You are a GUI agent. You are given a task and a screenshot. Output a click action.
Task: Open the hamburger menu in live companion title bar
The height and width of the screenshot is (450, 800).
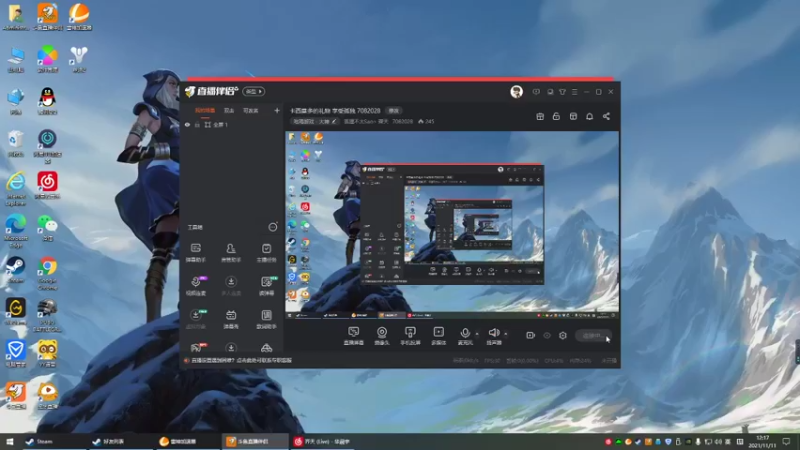(x=574, y=92)
